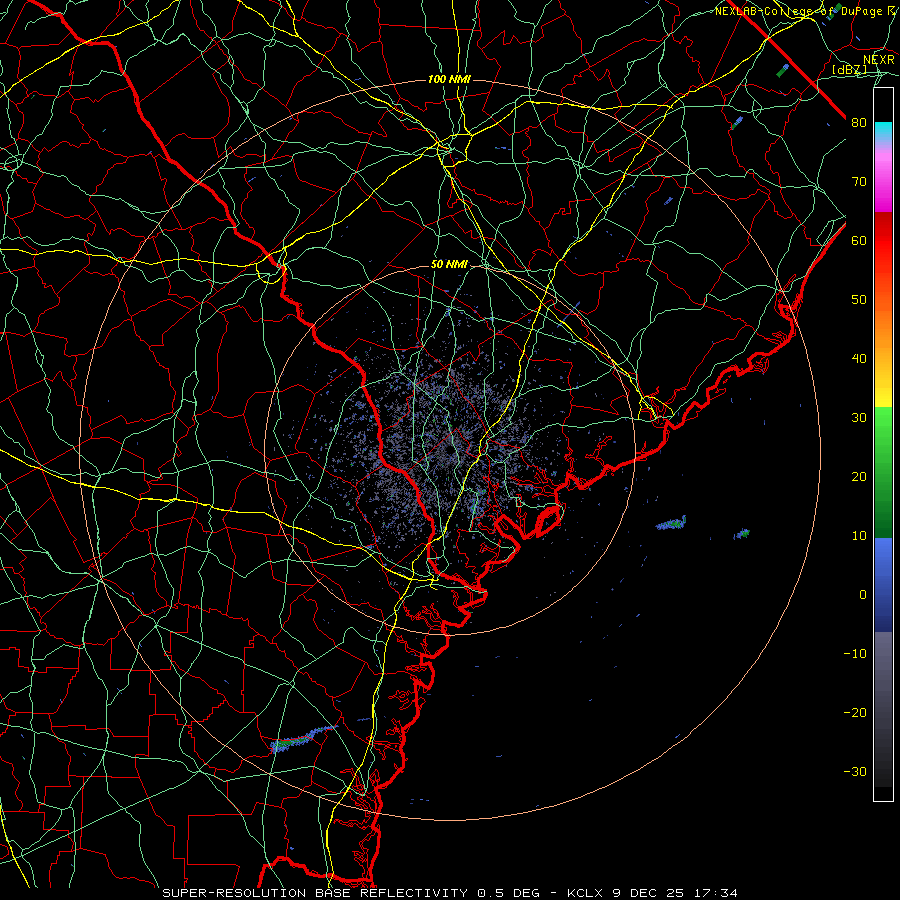Click the dense clutter at the radar center

tap(449, 449)
